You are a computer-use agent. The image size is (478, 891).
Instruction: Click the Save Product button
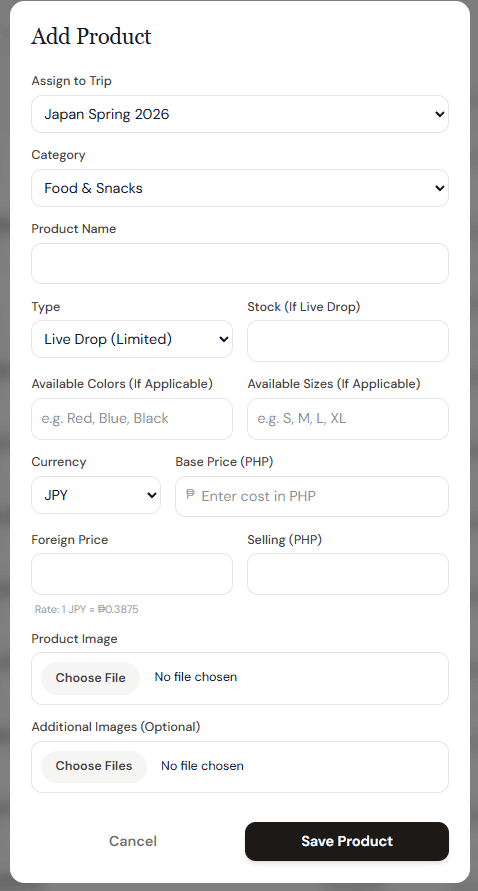(347, 841)
